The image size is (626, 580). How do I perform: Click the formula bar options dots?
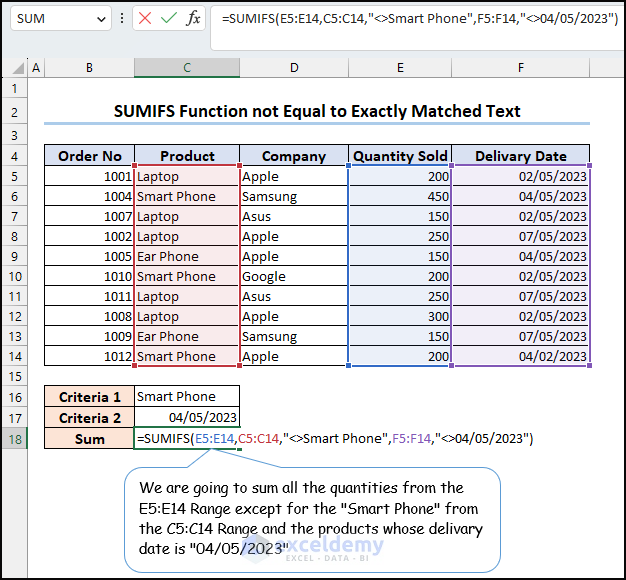click(122, 19)
